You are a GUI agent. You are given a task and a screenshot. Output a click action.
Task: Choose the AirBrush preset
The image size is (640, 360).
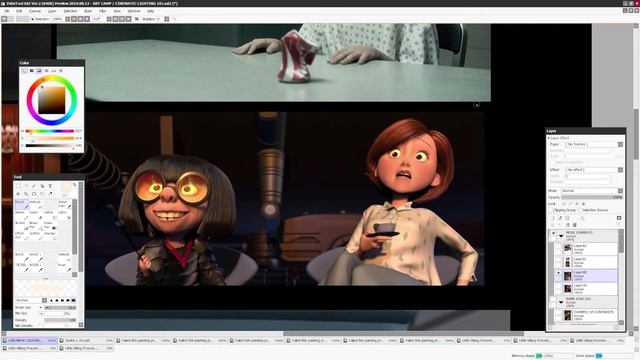[36, 204]
